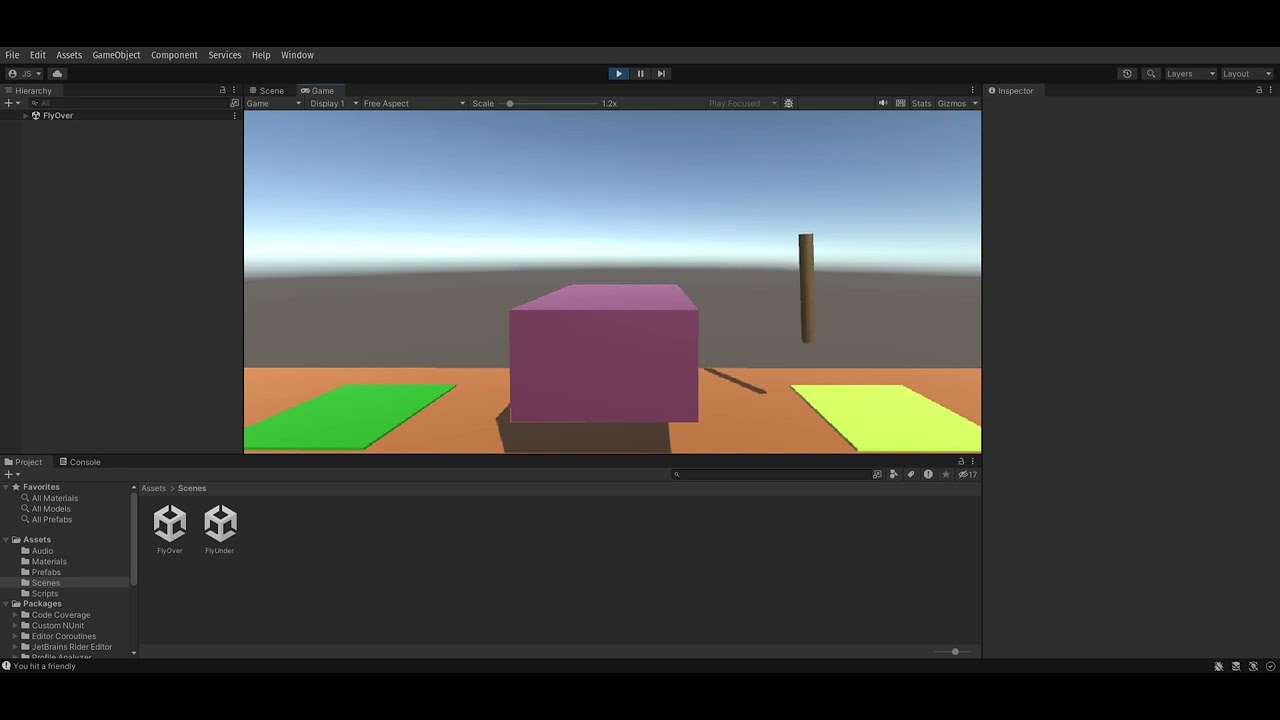Open Game view panel more options

pyautogui.click(x=972, y=90)
